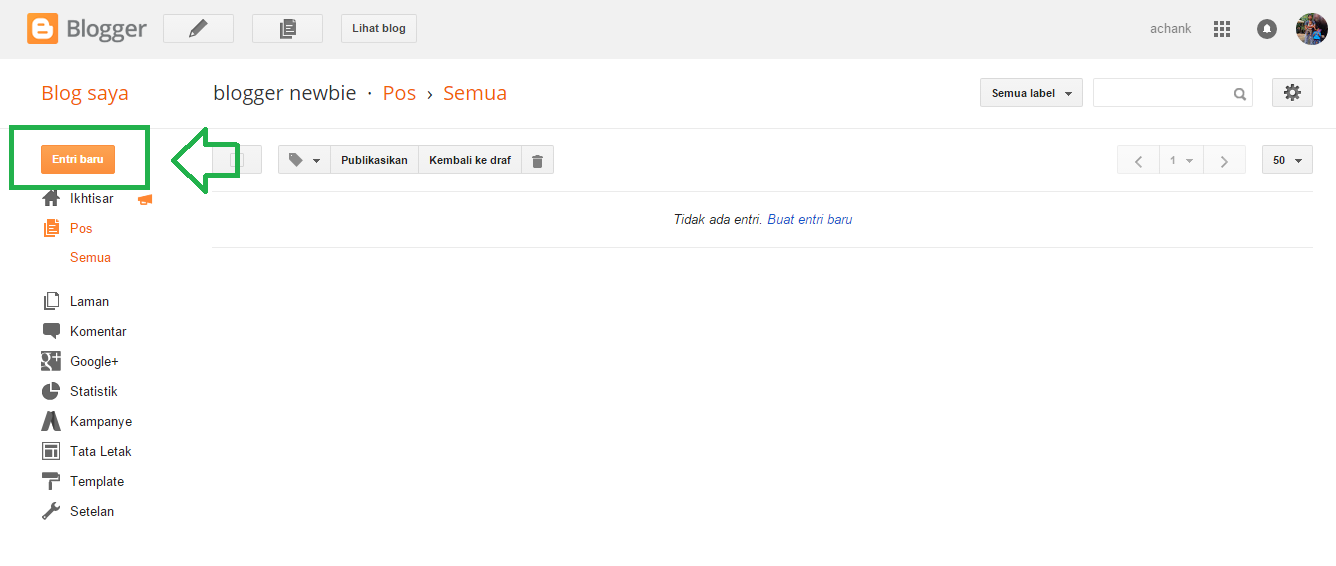This screenshot has height=566, width=1336.
Task: Click the Publikasikan button
Action: (x=374, y=160)
